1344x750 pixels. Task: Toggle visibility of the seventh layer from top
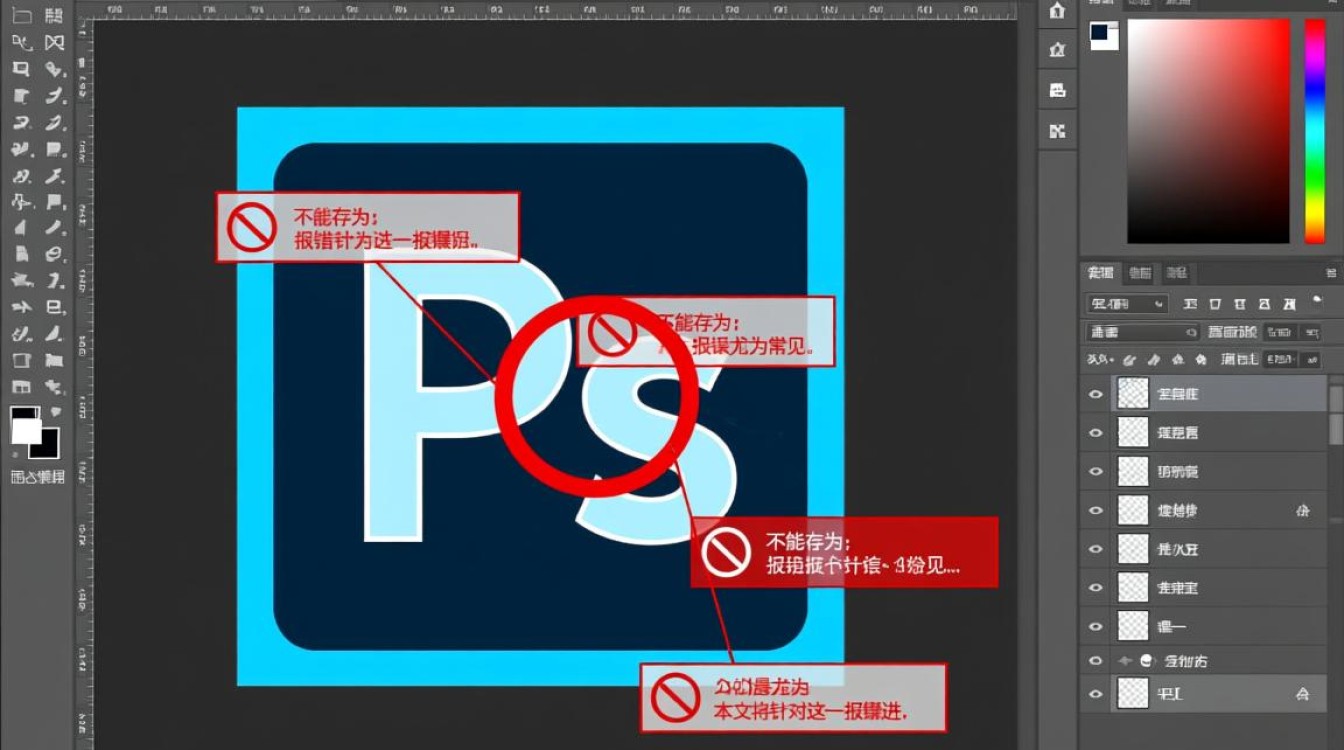coord(1096,627)
